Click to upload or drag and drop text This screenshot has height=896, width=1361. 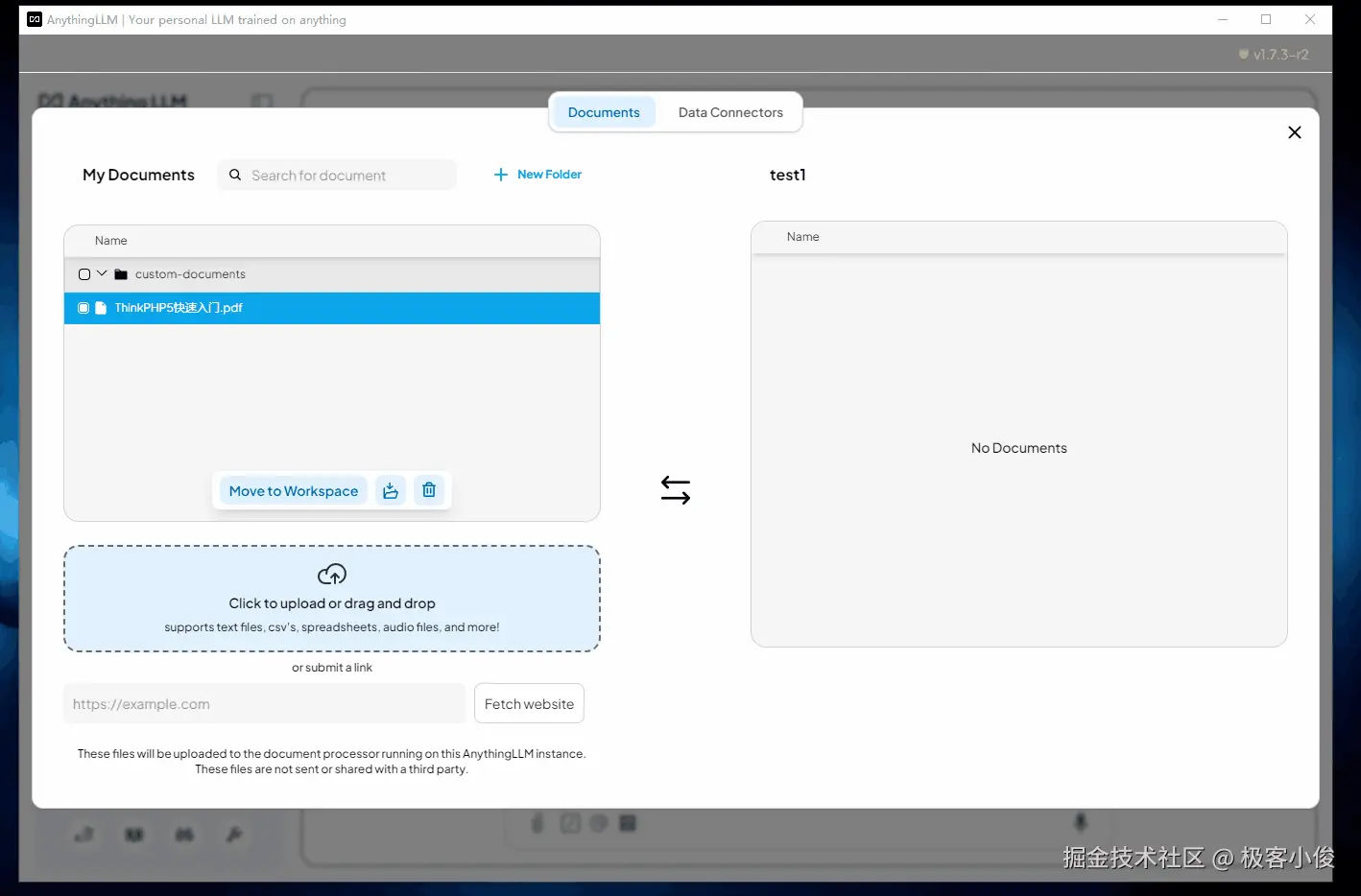(332, 603)
